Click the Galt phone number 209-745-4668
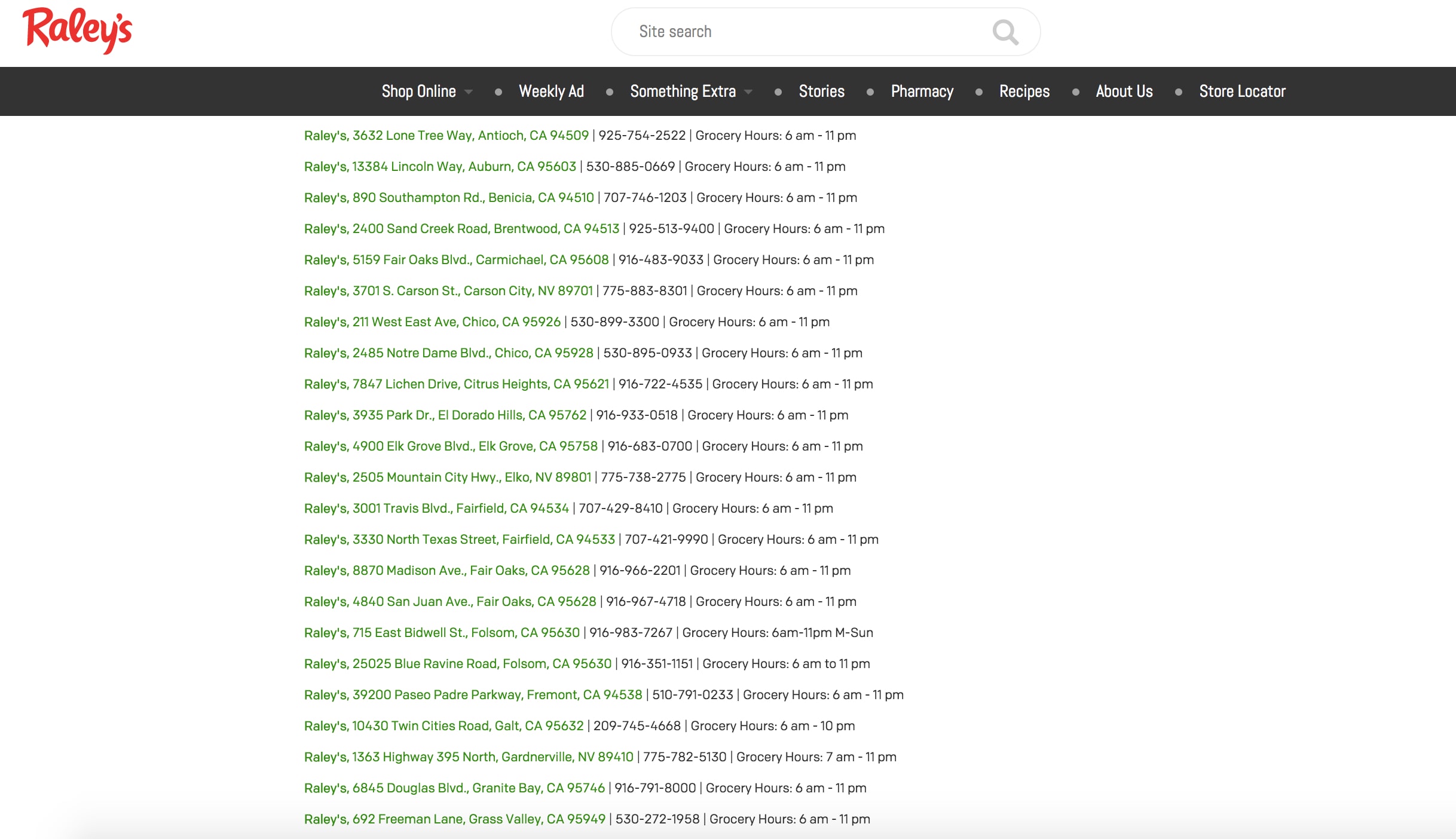1456x839 pixels. (x=637, y=726)
